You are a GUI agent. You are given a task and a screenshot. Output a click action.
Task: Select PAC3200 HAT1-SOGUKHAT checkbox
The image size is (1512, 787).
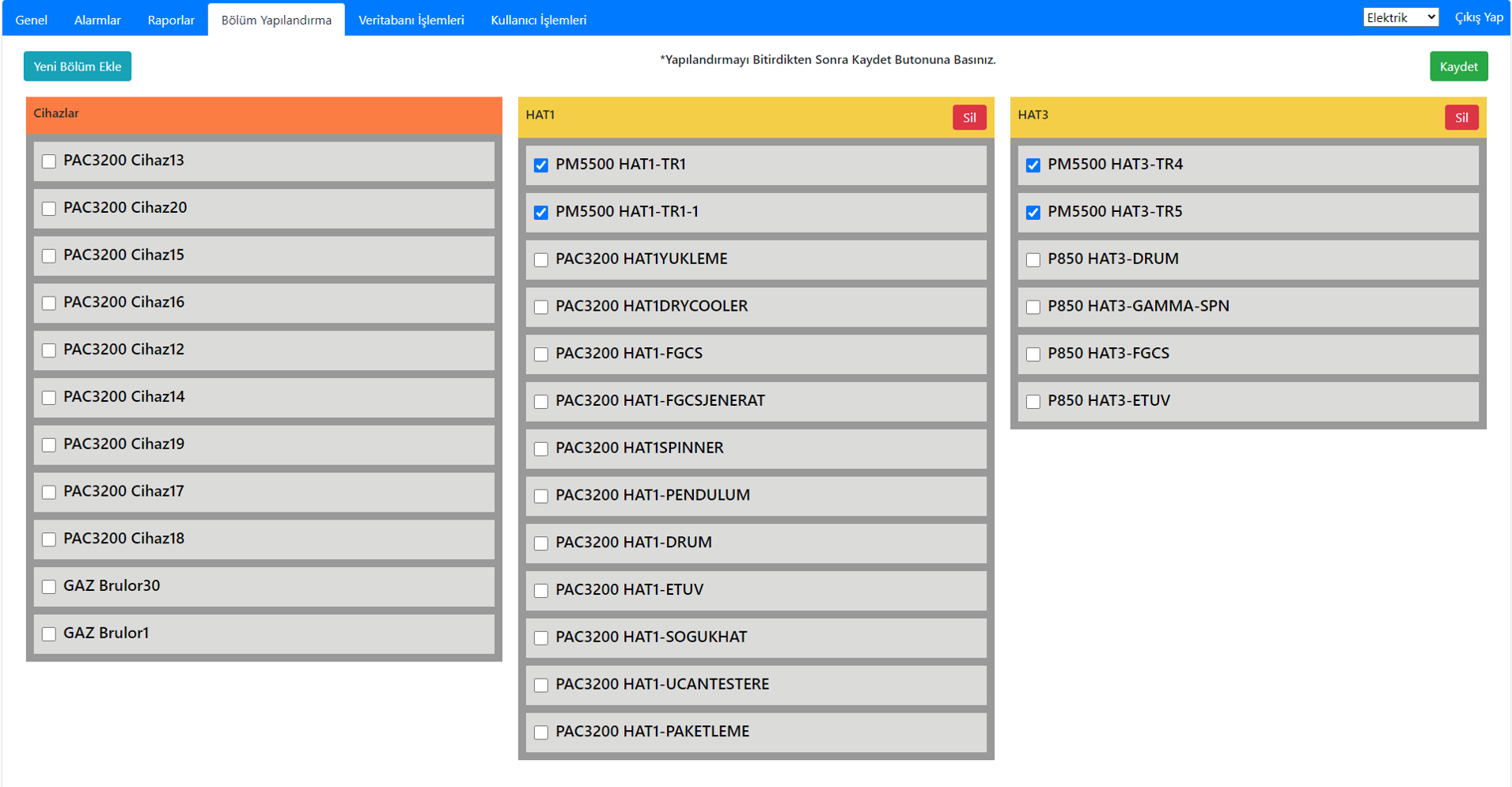541,638
